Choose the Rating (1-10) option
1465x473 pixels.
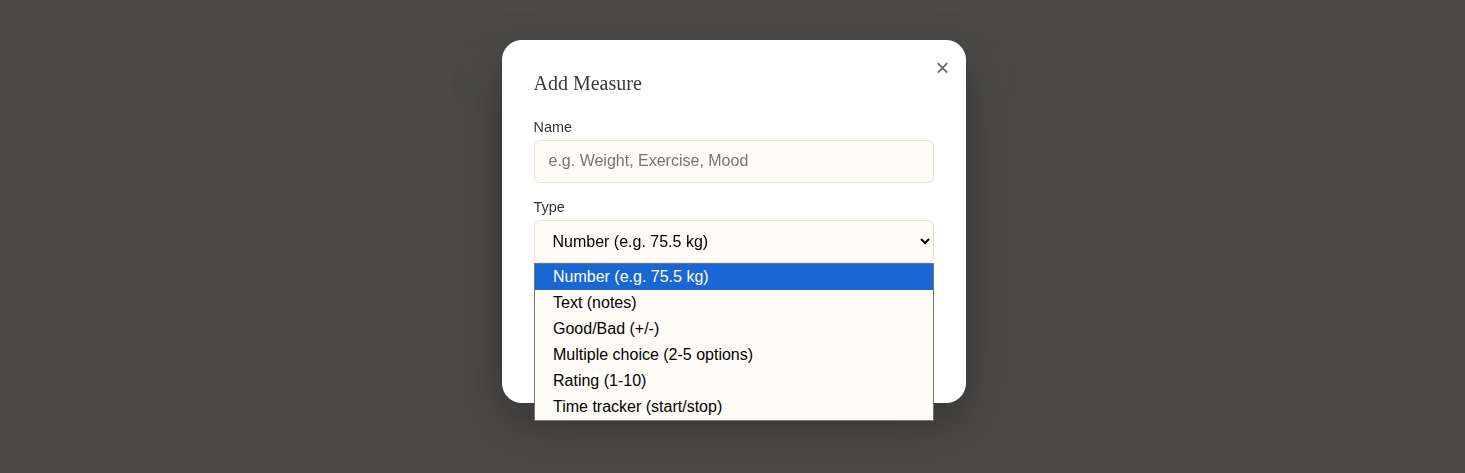pyautogui.click(x=600, y=381)
